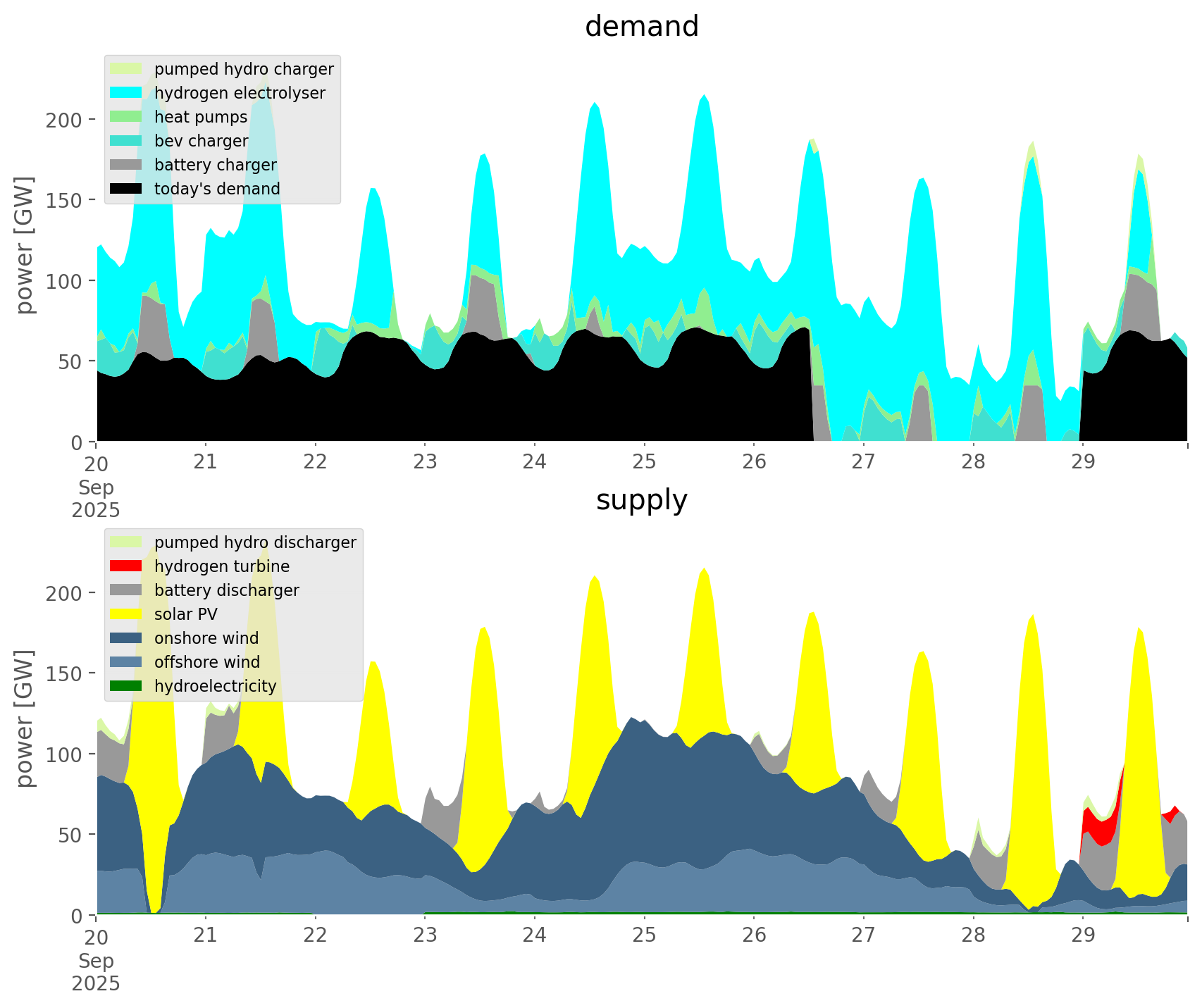Pick the green hydroelectricity legend swatch
1202x1008 pixels.
point(127,686)
